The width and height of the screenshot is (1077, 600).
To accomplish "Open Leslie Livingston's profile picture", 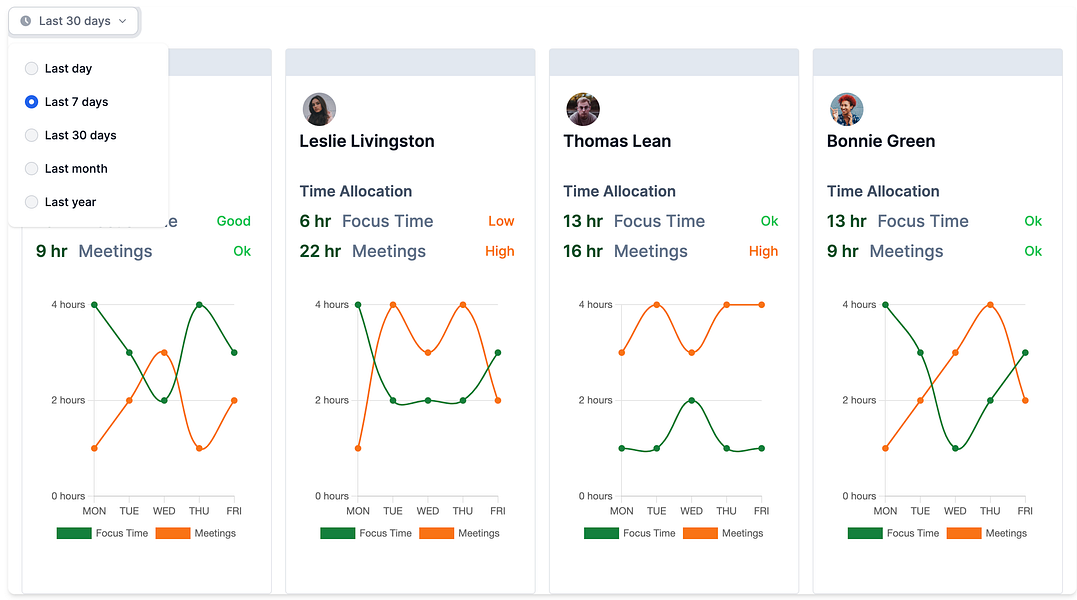I will (x=319, y=109).
